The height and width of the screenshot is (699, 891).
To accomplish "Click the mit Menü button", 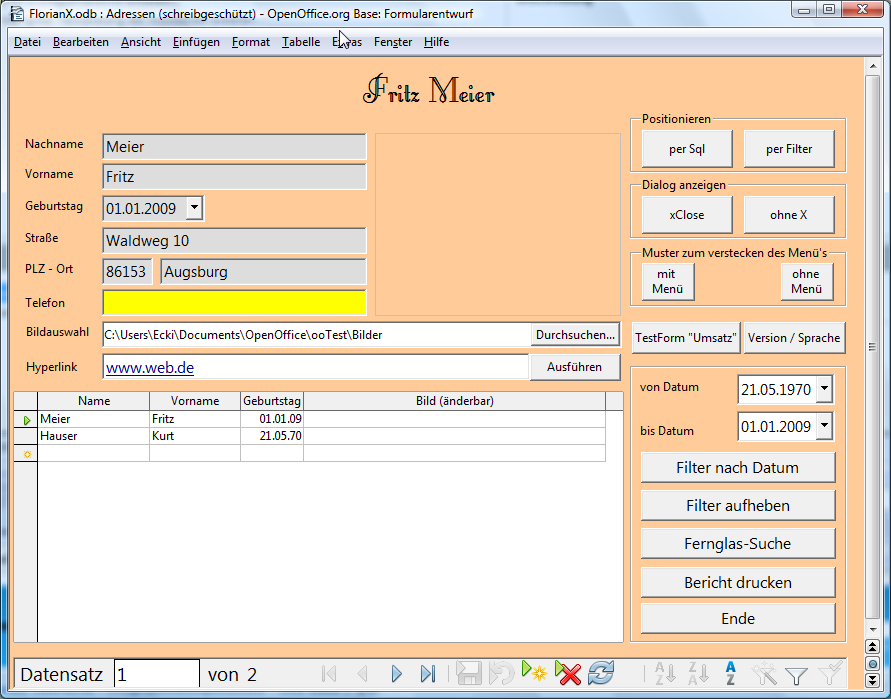I will point(668,281).
